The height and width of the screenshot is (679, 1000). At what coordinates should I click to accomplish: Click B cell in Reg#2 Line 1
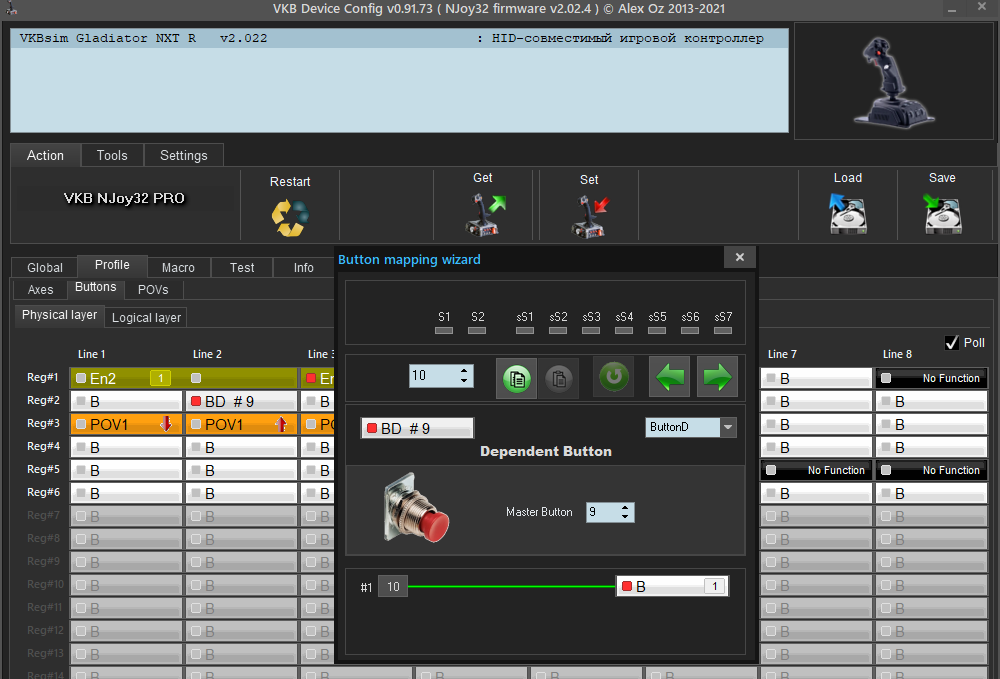point(126,402)
